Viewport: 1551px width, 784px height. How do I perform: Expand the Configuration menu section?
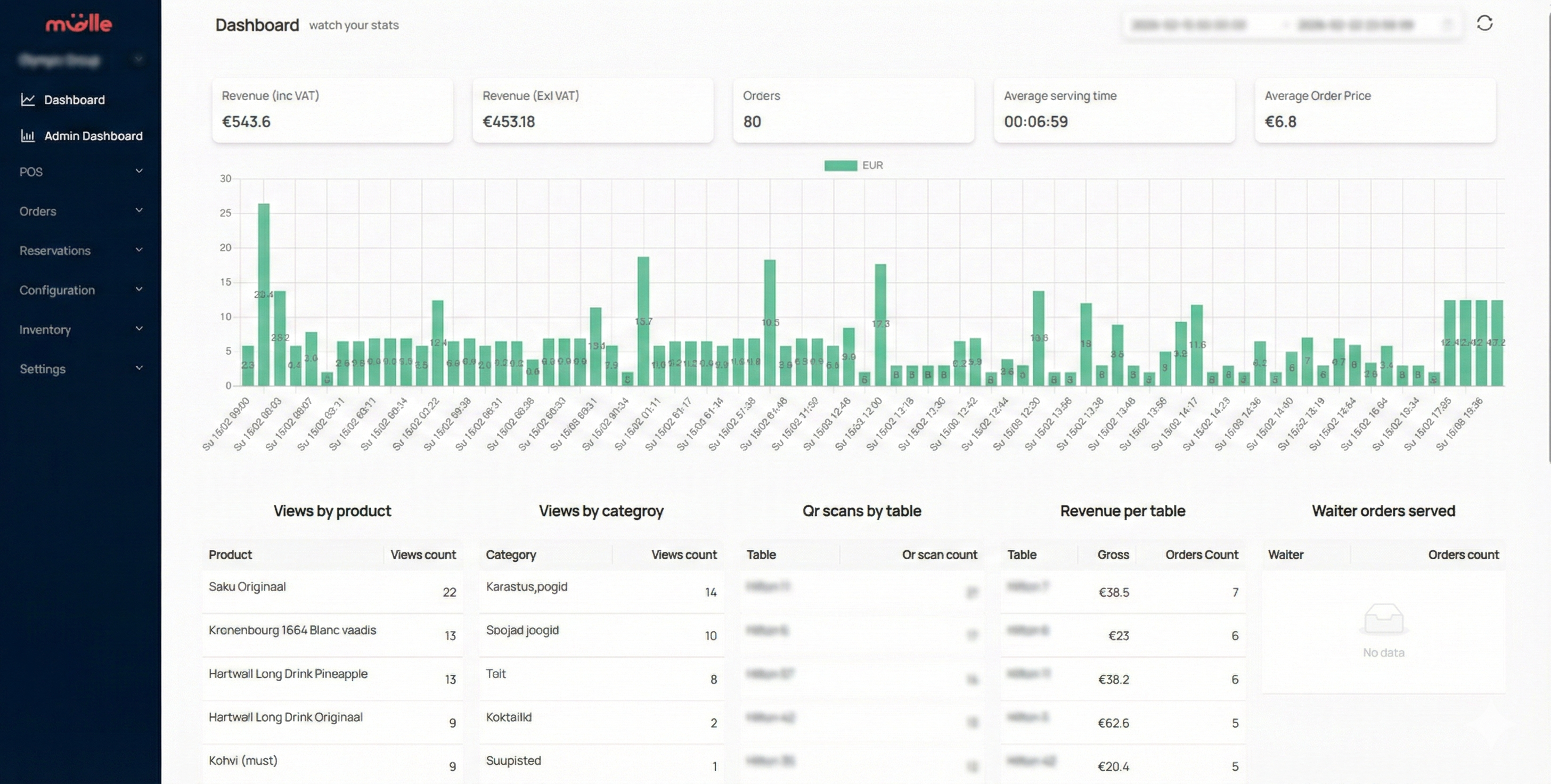point(138,289)
